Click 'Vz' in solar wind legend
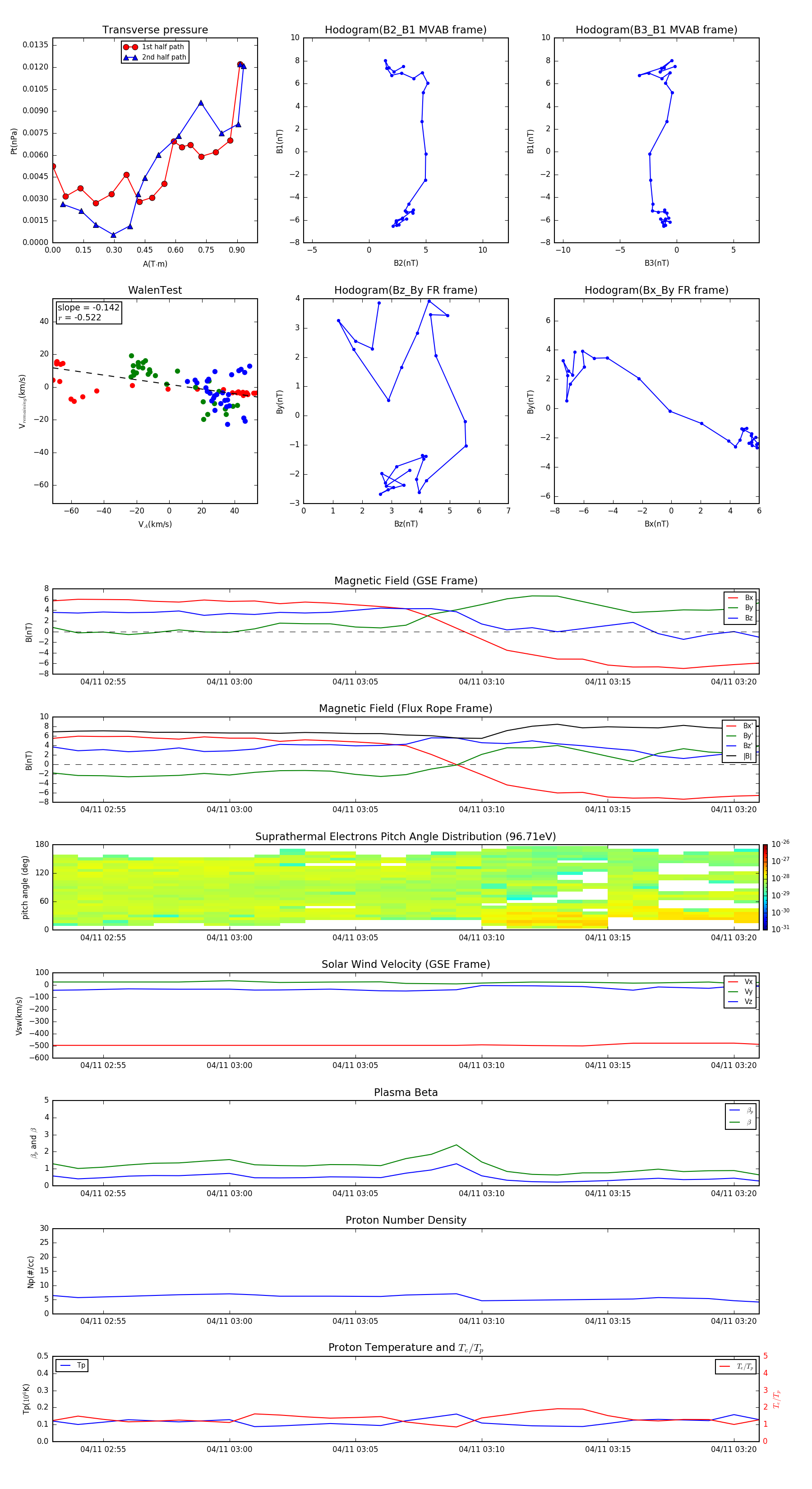The height and width of the screenshot is (1489, 812). point(748,1002)
